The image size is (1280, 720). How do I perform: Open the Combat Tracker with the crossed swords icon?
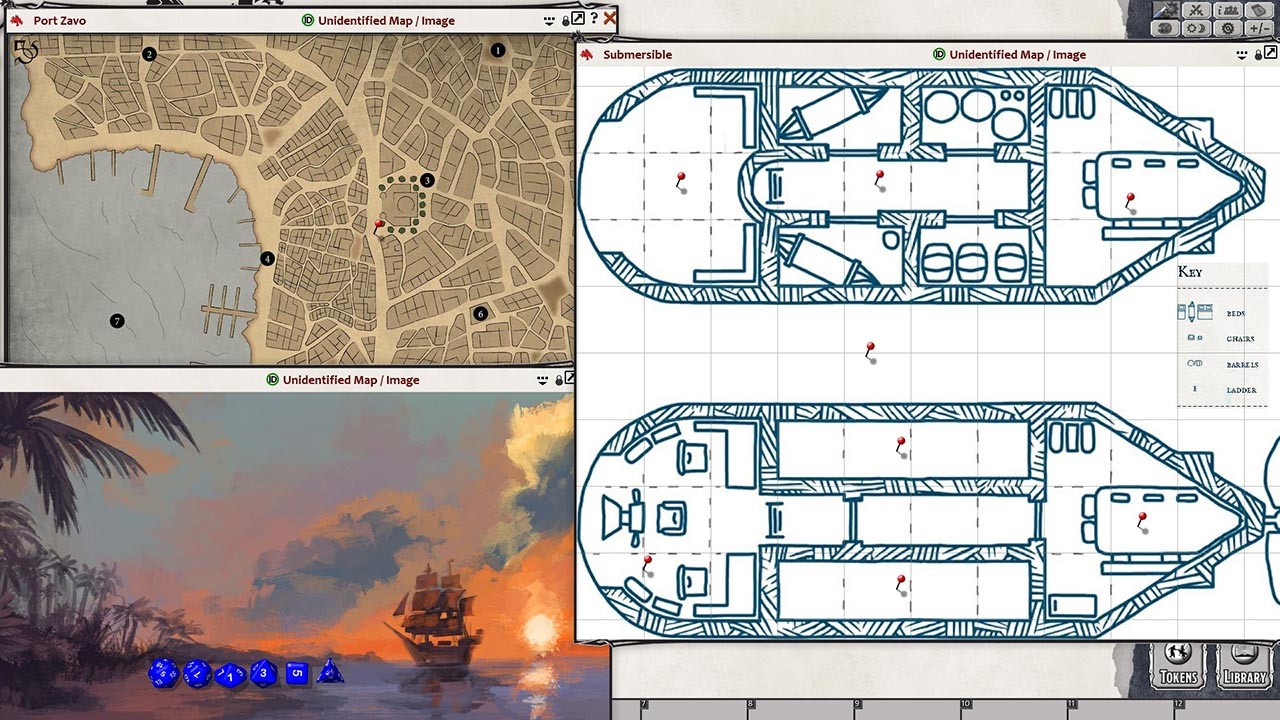tap(1196, 11)
